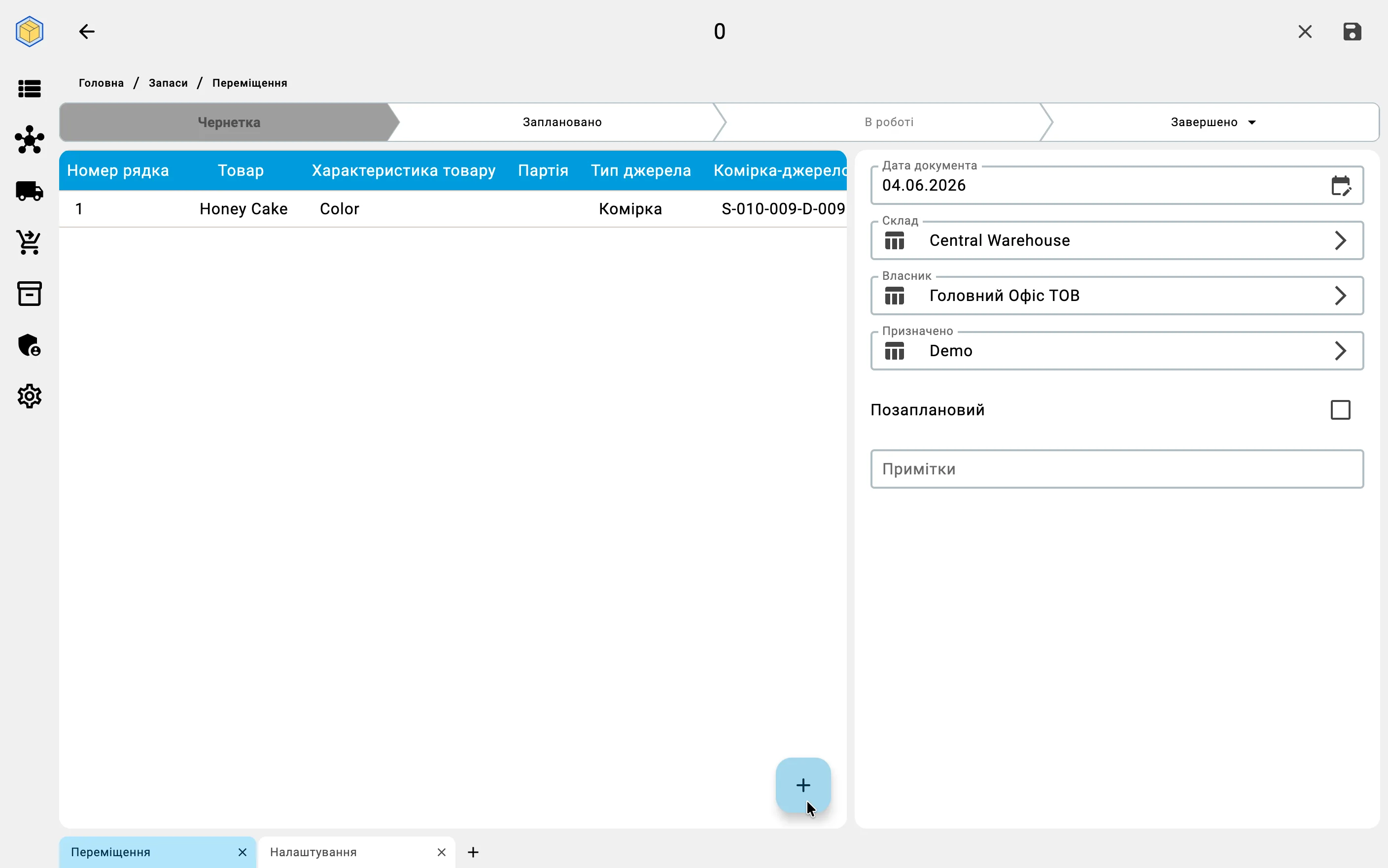The image size is (1388, 868).
Task: Click the app logo cube icon
Action: pos(29,31)
